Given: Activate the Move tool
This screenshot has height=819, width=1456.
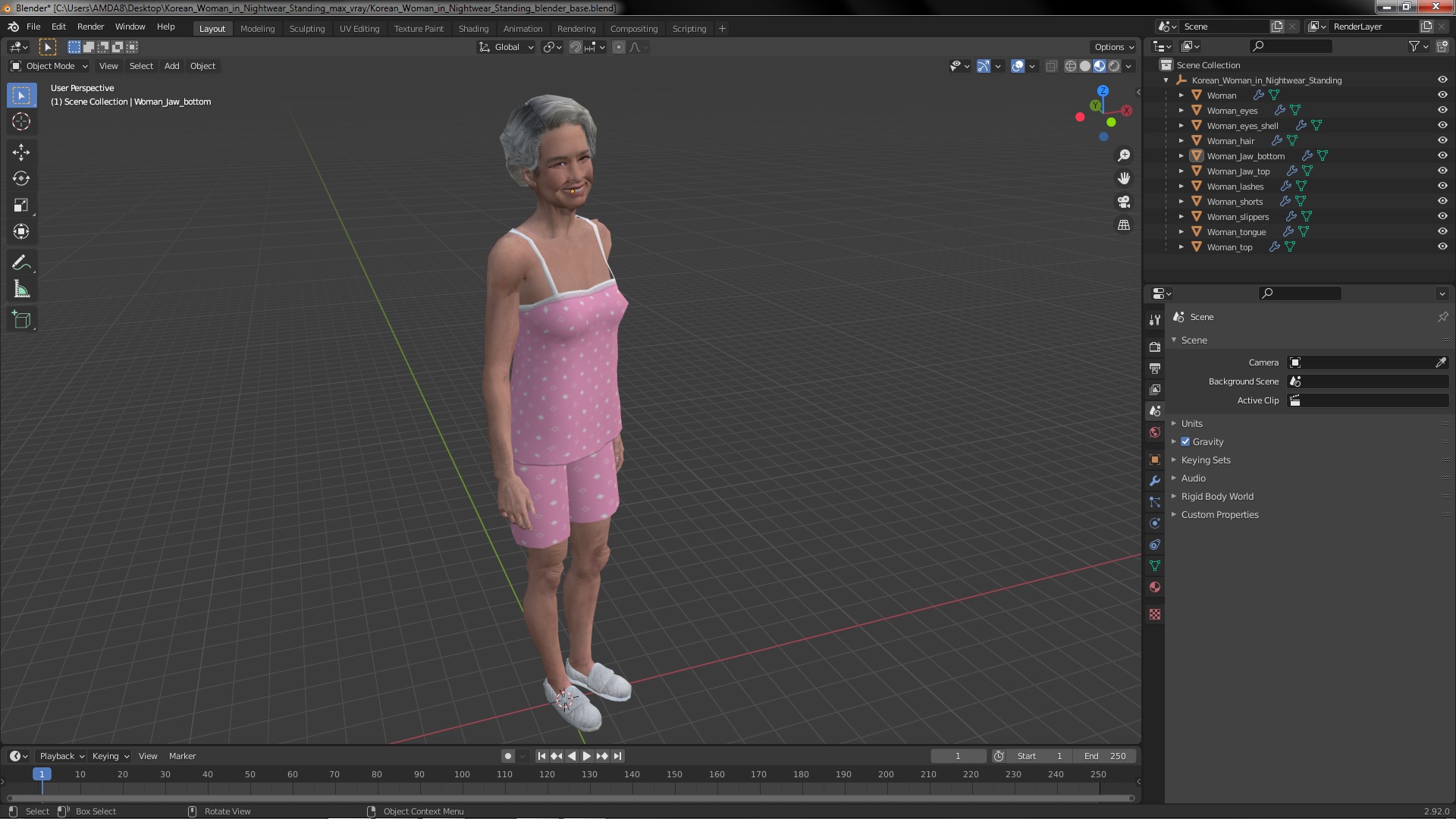Looking at the screenshot, I should [x=21, y=152].
